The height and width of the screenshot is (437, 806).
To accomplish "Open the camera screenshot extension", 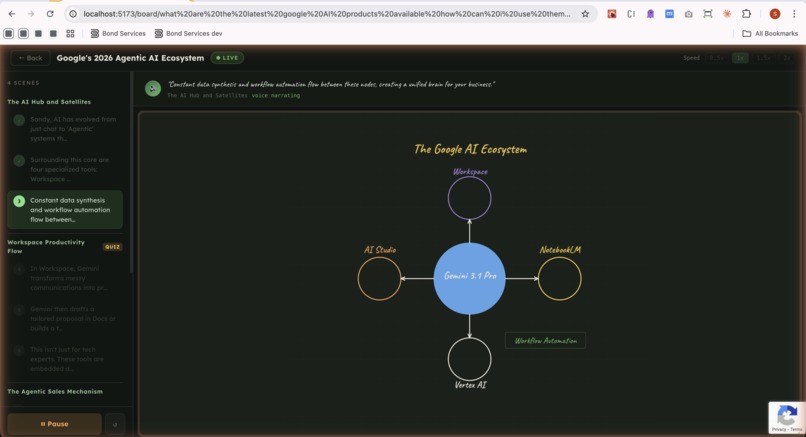I will [x=689, y=14].
